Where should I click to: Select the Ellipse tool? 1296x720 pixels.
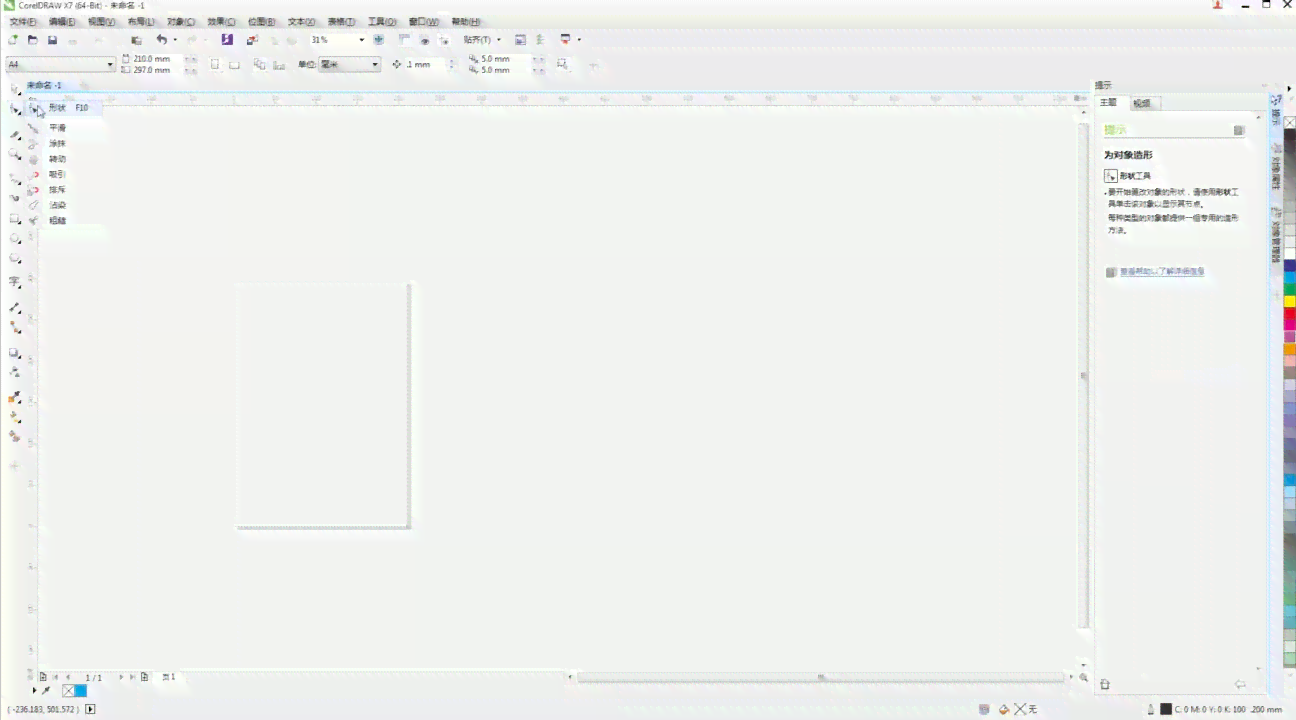(x=15, y=239)
